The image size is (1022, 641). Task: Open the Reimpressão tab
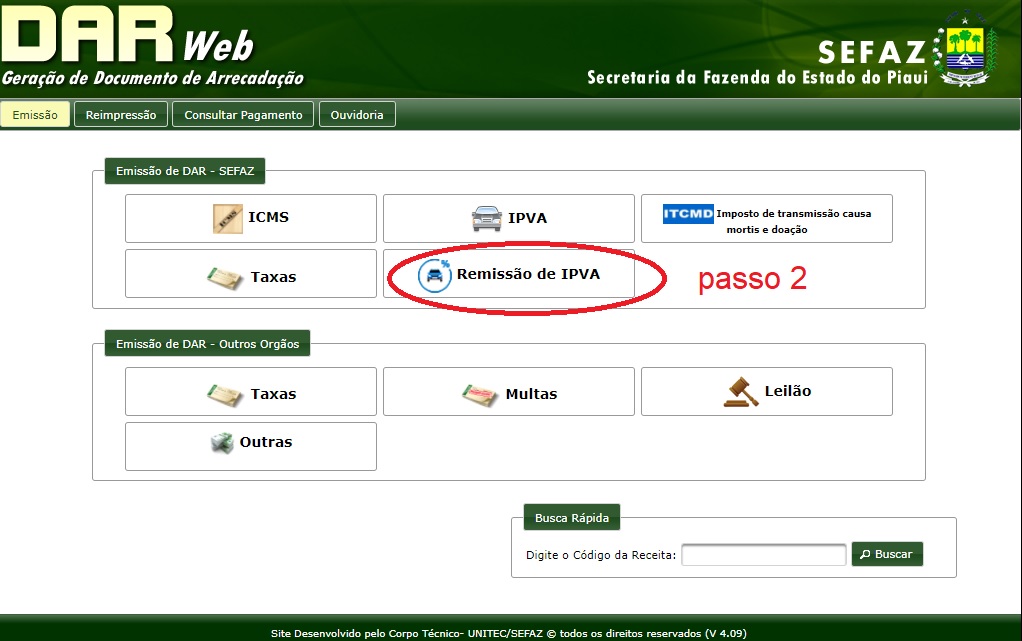click(121, 115)
